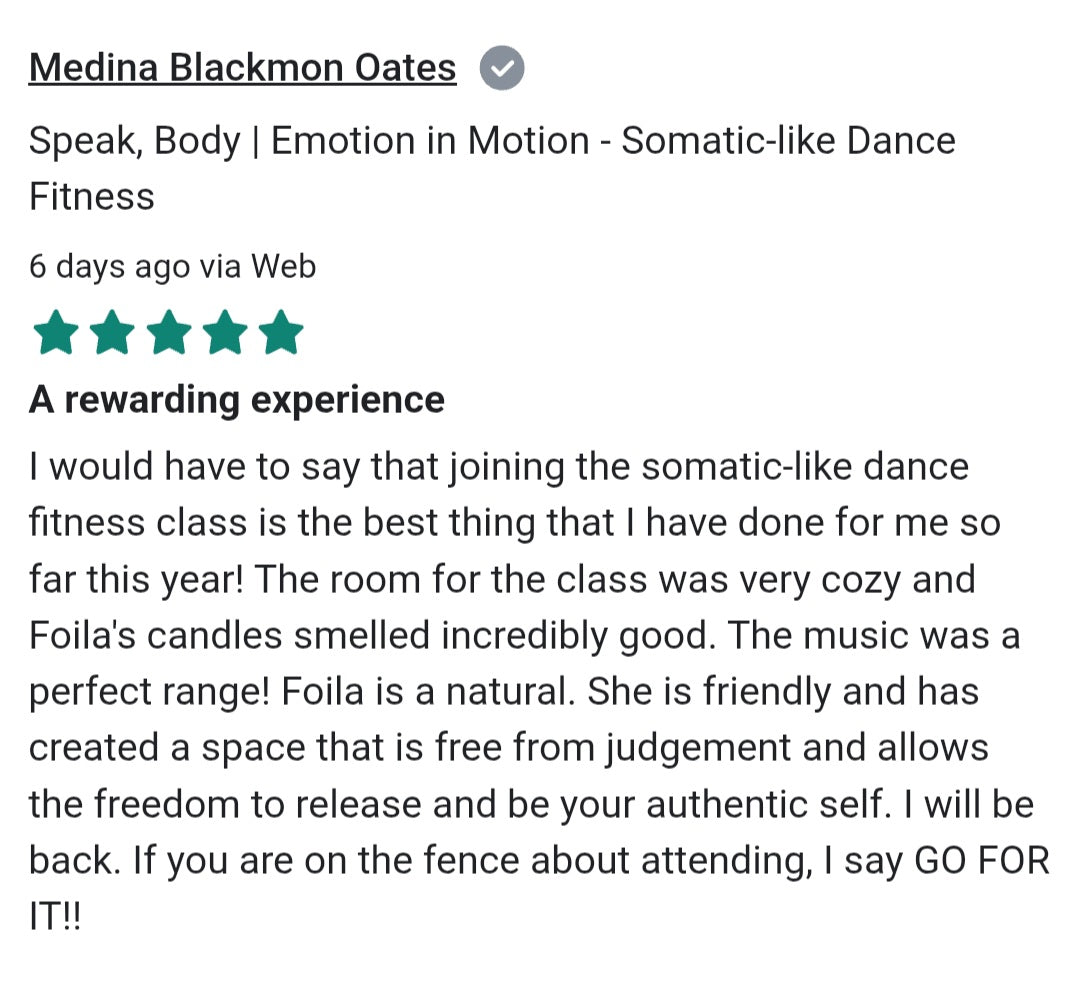Select the fourth rating star
The image size is (1080, 1003).
coord(226,333)
